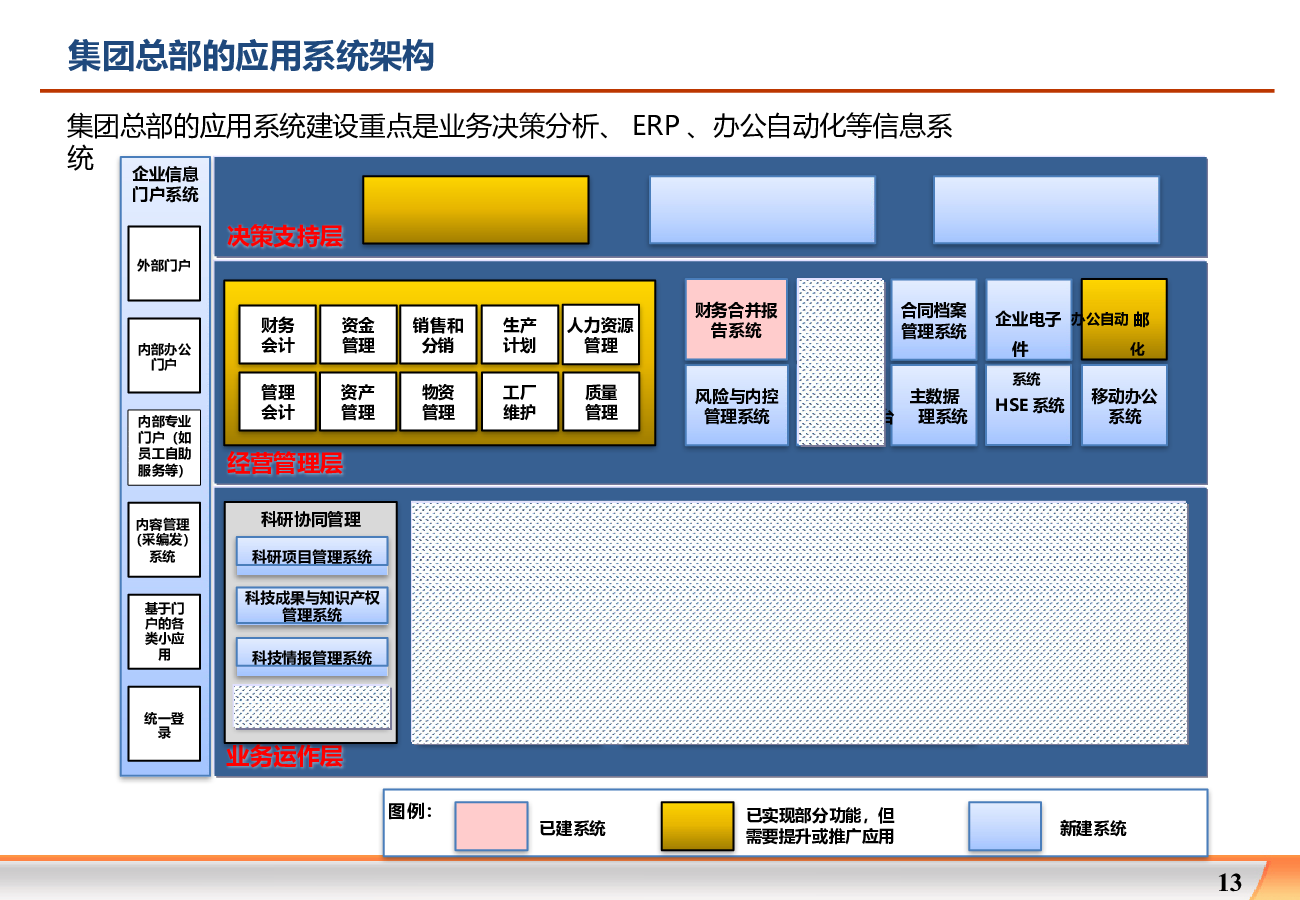The width and height of the screenshot is (1300, 900).
Task: Select the 已建系统 legend text
Action: (x=572, y=828)
